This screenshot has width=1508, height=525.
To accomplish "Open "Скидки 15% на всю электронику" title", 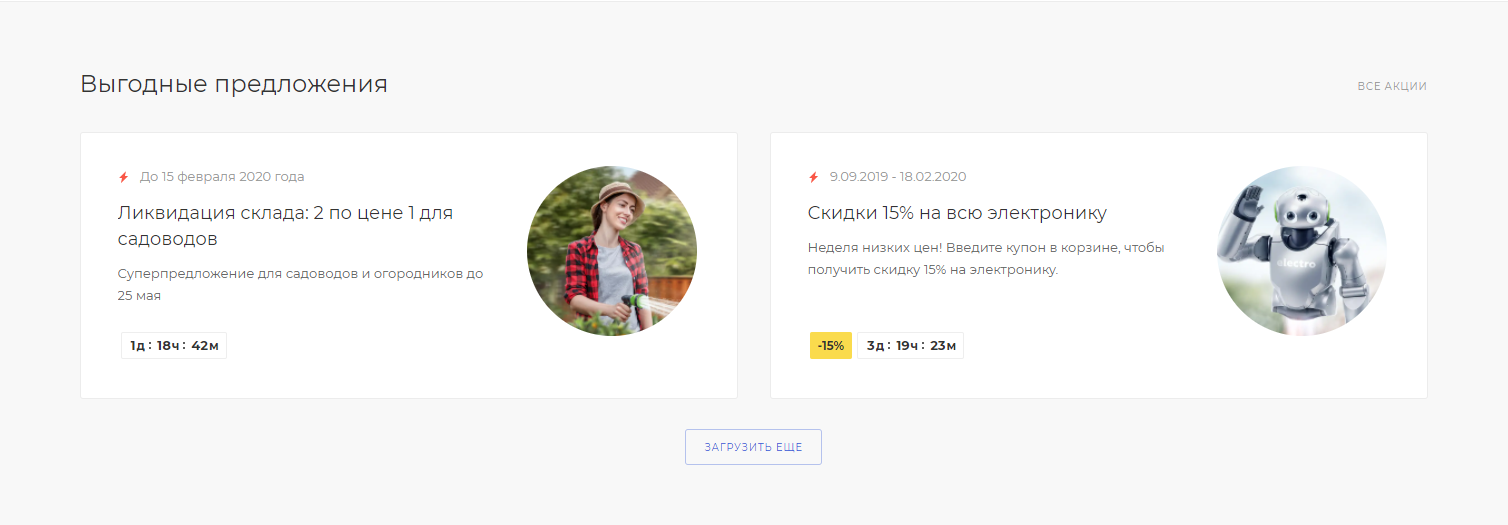I will (x=957, y=213).
